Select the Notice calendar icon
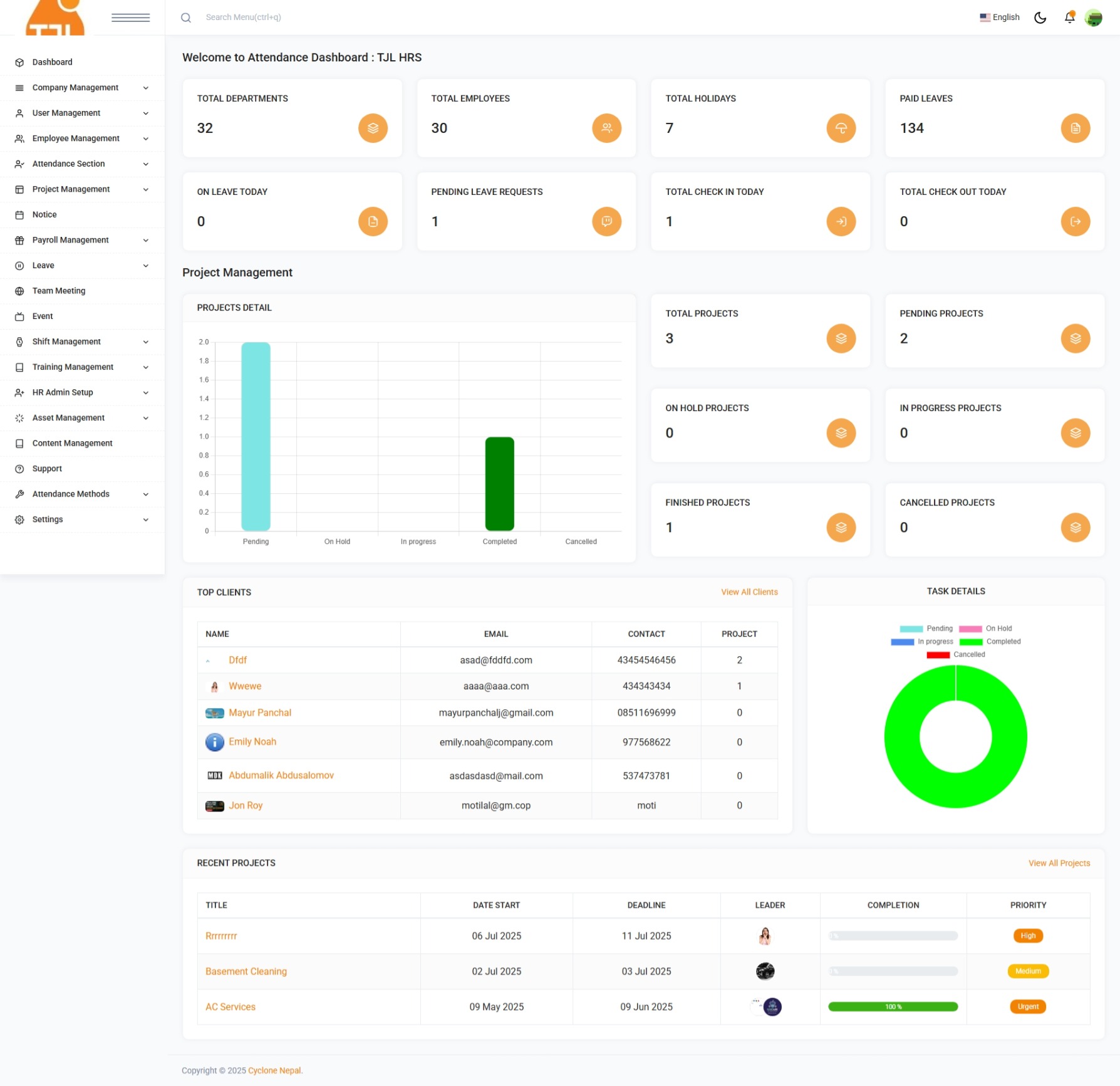Screen dimensions: 1120x1086 coord(18,214)
